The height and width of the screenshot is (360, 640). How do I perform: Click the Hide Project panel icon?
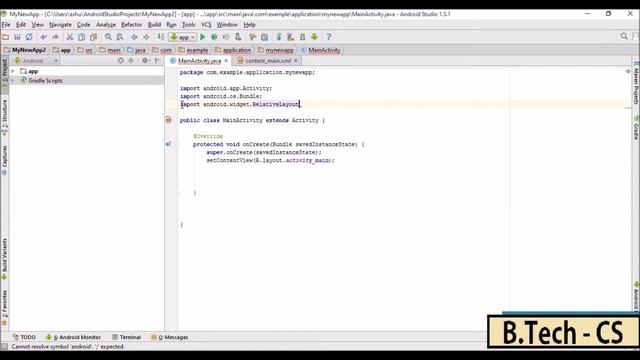click(158, 60)
